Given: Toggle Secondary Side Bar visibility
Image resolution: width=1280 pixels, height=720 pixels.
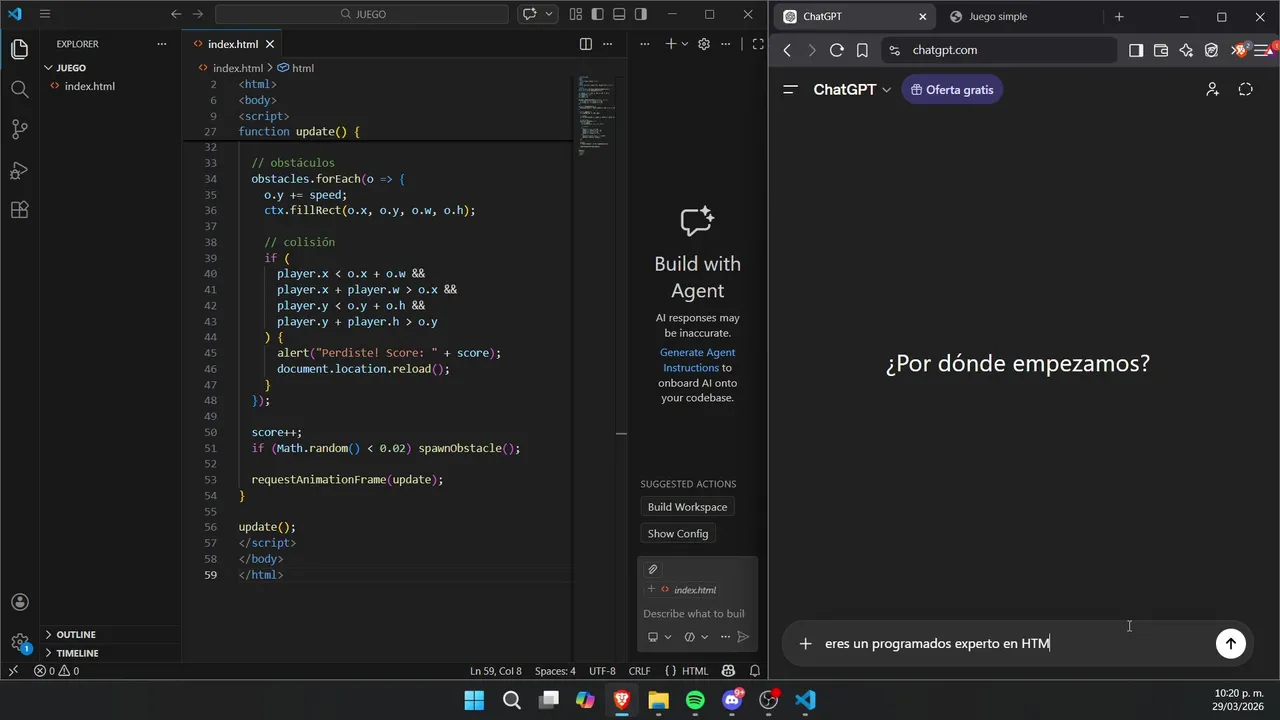Looking at the screenshot, I should pyautogui.click(x=641, y=14).
